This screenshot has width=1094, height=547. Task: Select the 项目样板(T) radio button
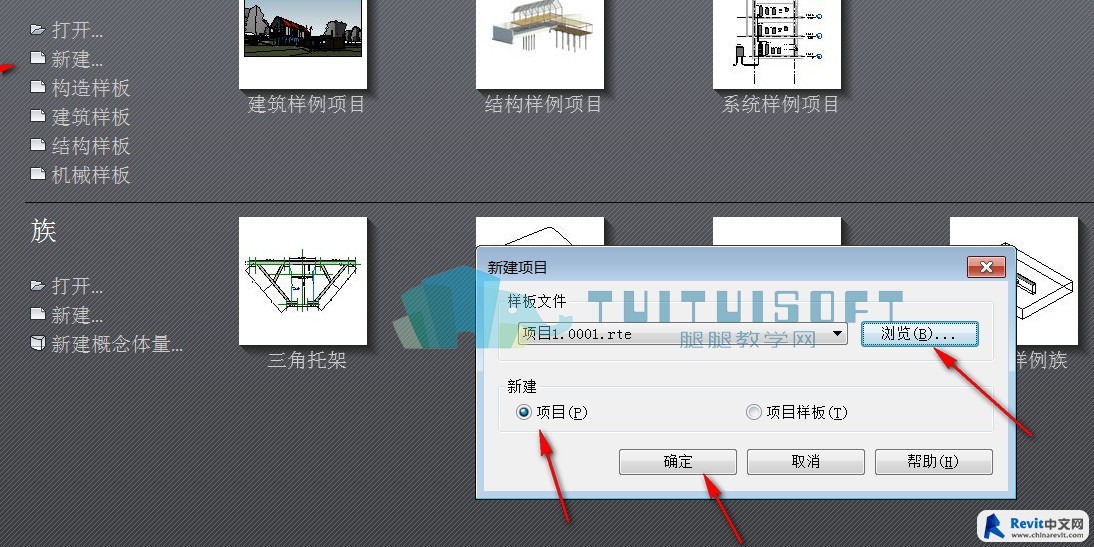[x=754, y=412]
